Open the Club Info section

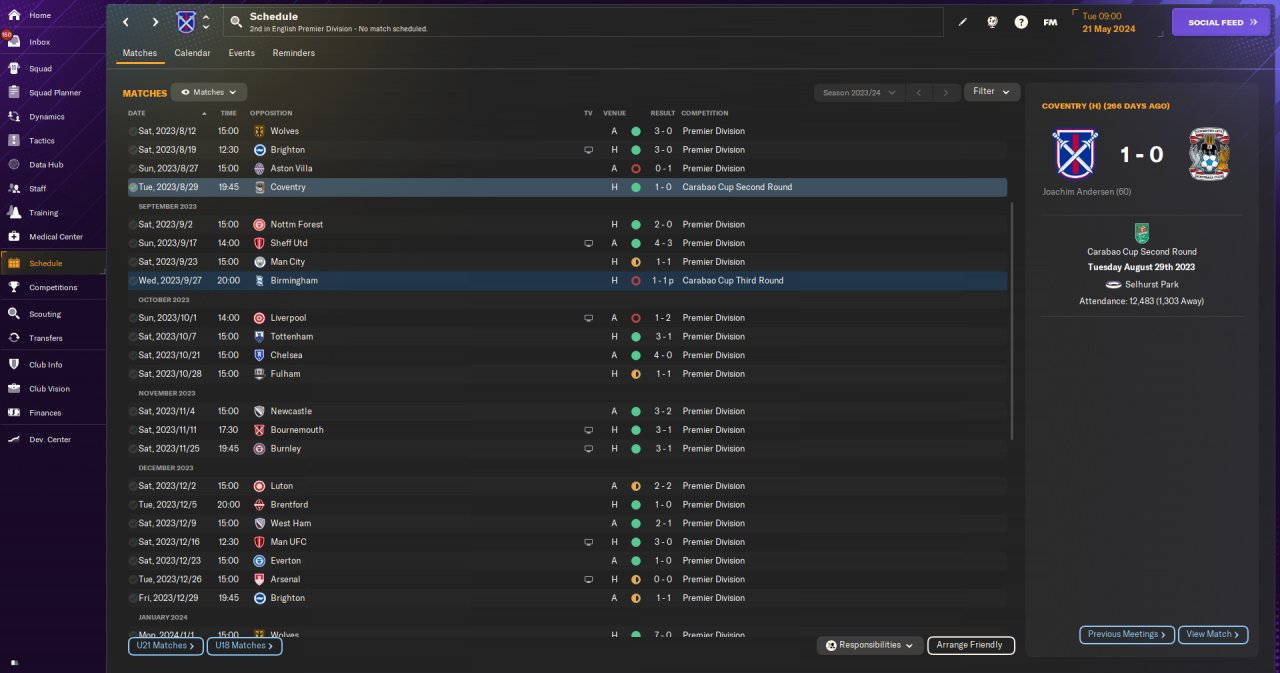[46, 365]
